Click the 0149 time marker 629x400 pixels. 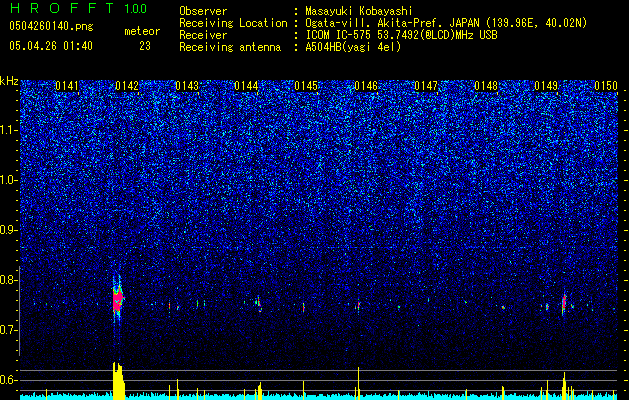tap(546, 86)
